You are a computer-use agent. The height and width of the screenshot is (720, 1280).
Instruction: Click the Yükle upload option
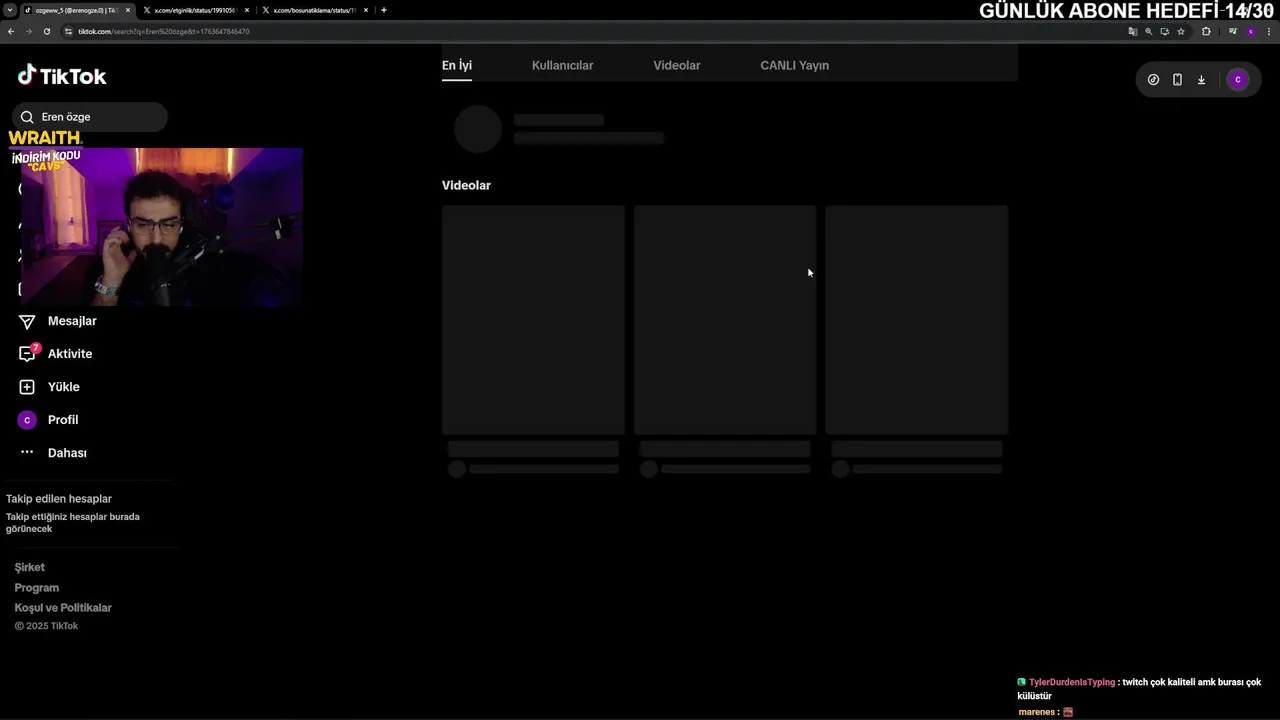[63, 387]
